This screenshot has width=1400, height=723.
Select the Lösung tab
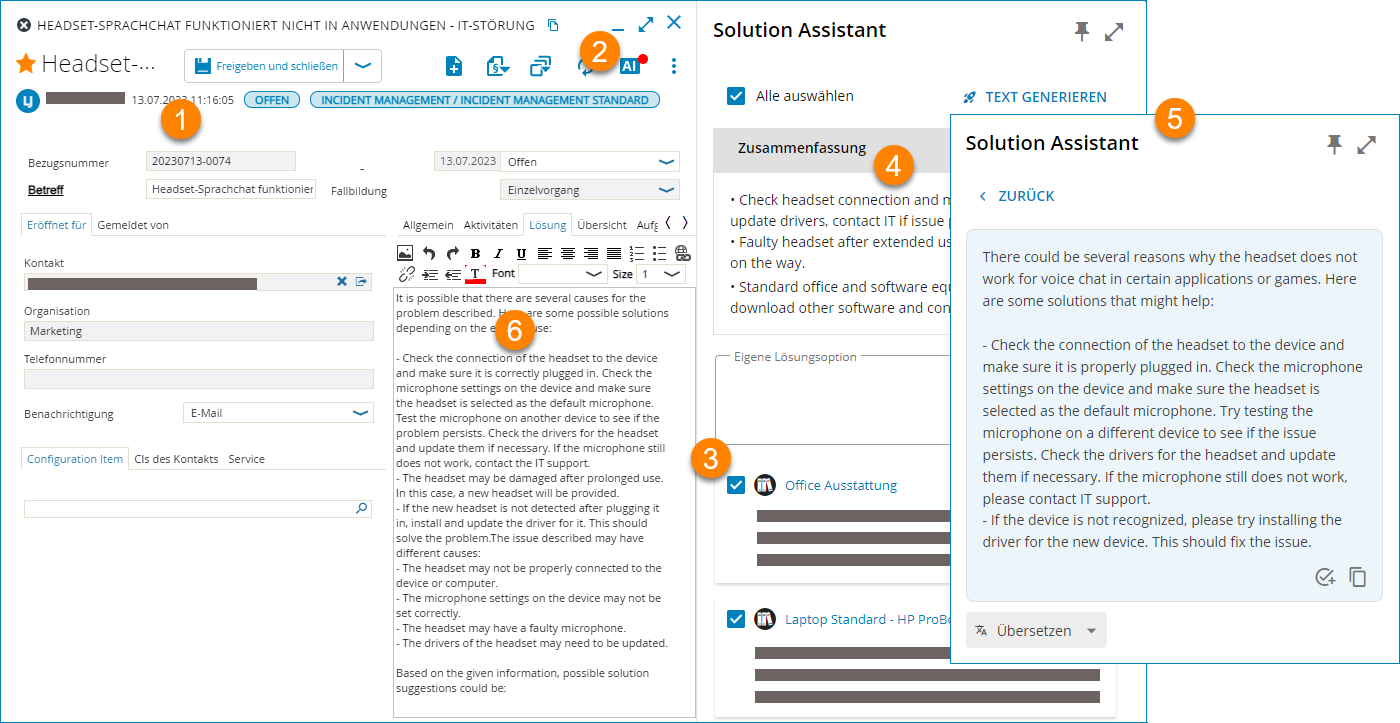pos(547,225)
